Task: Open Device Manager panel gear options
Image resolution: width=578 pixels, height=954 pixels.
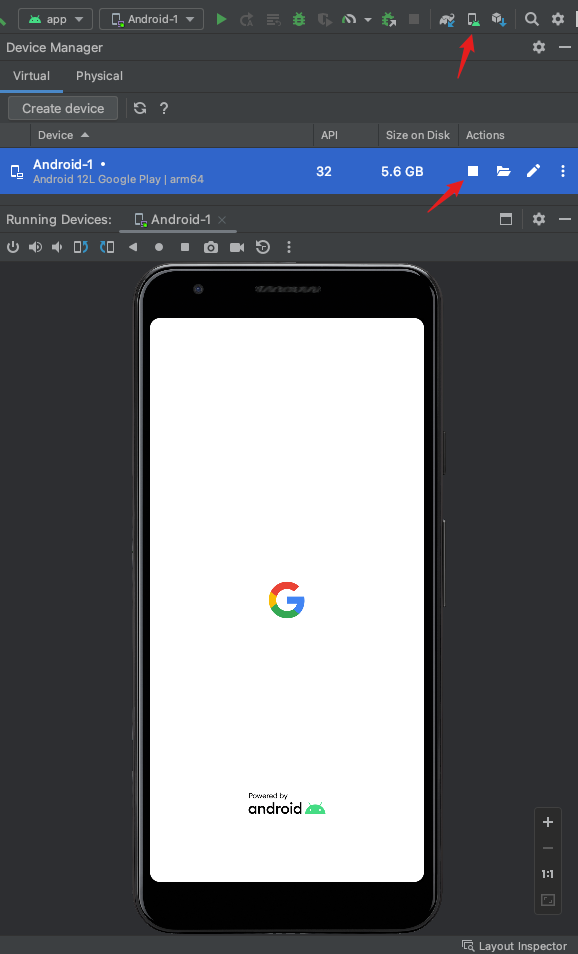Action: tap(539, 47)
